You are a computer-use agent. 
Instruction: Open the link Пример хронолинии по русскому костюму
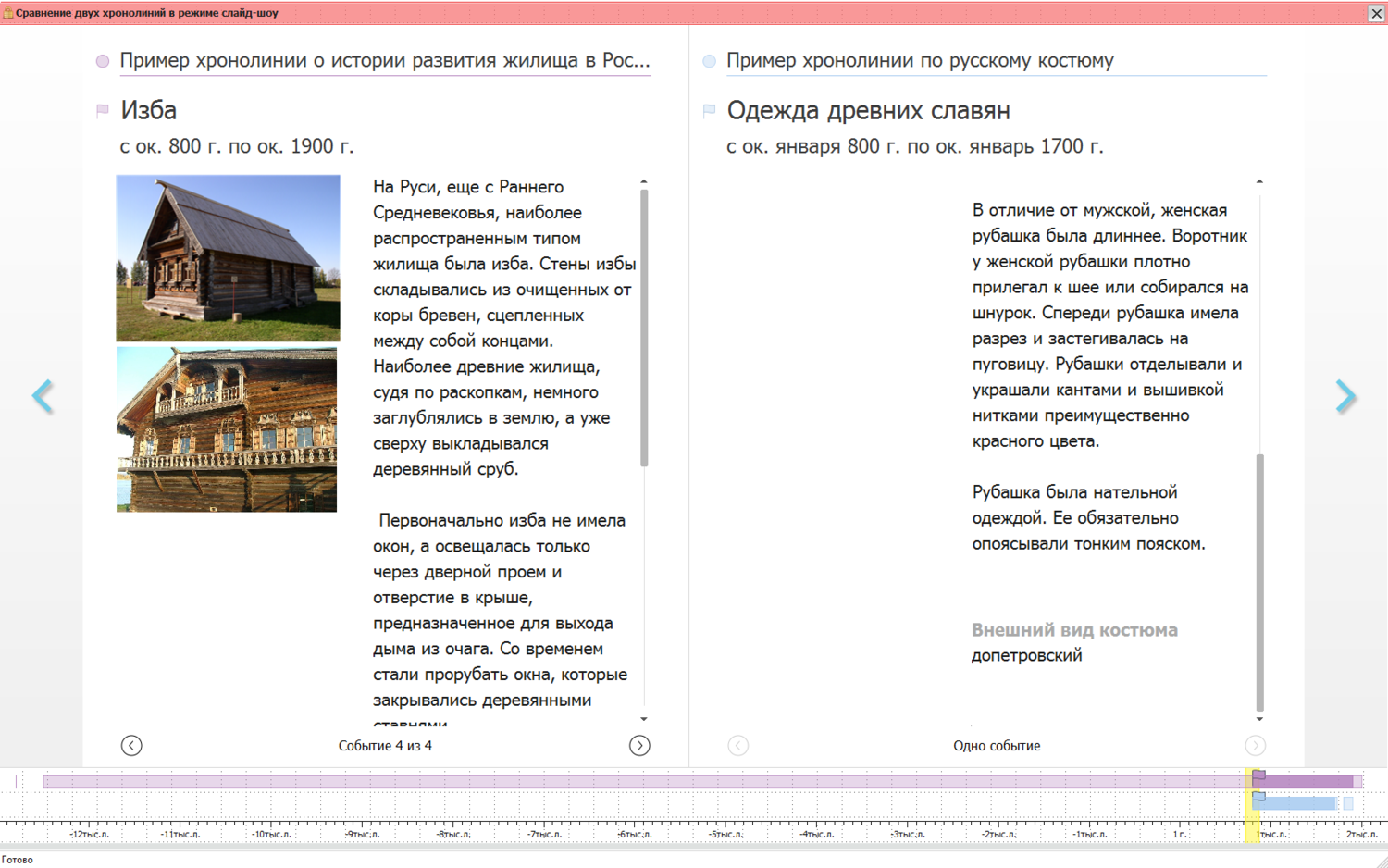click(920, 60)
